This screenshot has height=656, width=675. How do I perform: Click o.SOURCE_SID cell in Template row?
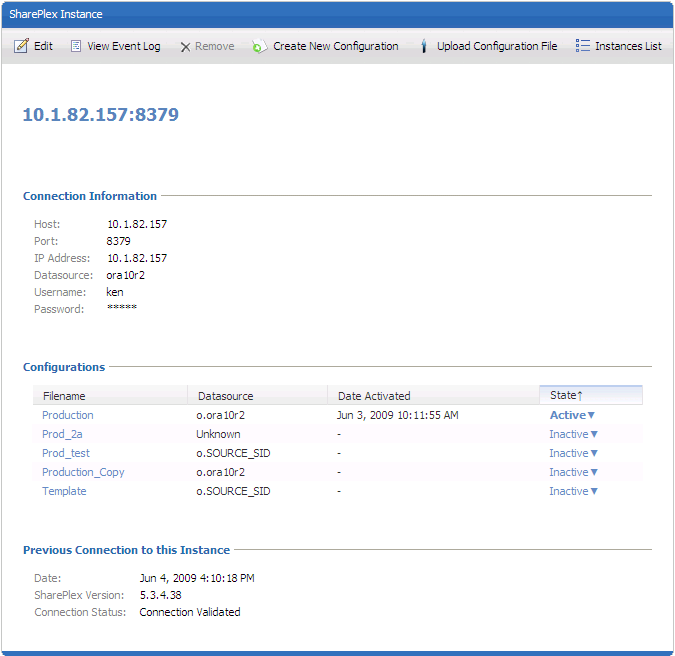click(233, 491)
